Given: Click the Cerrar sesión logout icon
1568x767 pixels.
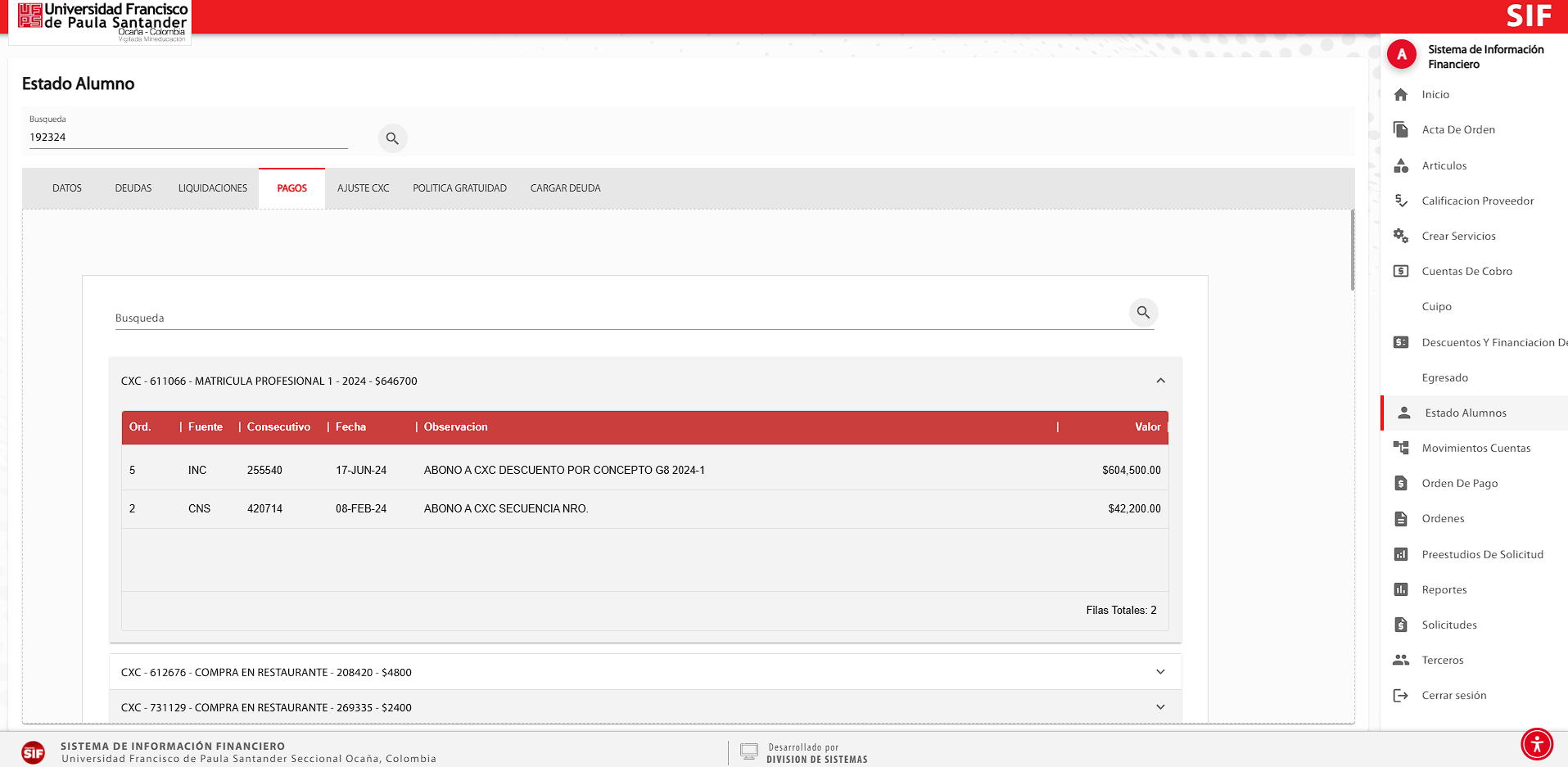Looking at the screenshot, I should point(1401,695).
